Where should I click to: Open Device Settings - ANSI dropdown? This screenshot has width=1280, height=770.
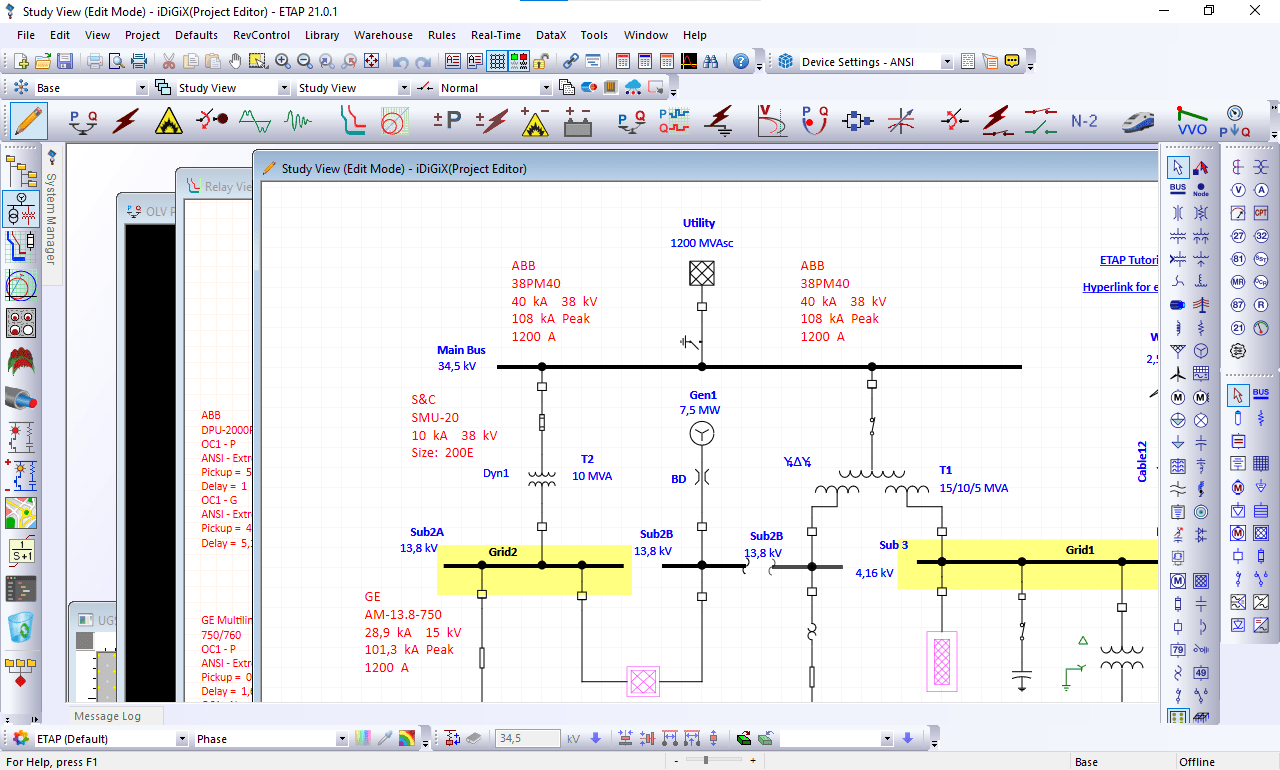click(946, 62)
